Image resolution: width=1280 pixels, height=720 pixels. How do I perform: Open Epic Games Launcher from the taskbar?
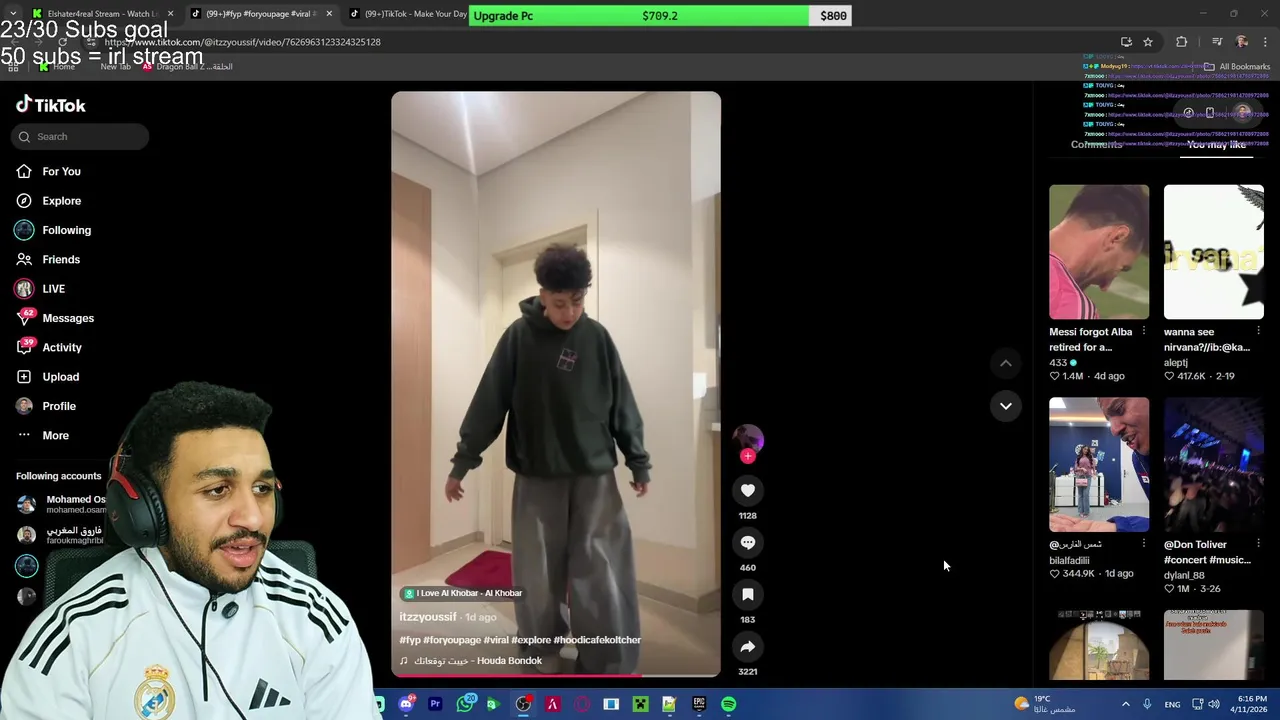(x=699, y=704)
